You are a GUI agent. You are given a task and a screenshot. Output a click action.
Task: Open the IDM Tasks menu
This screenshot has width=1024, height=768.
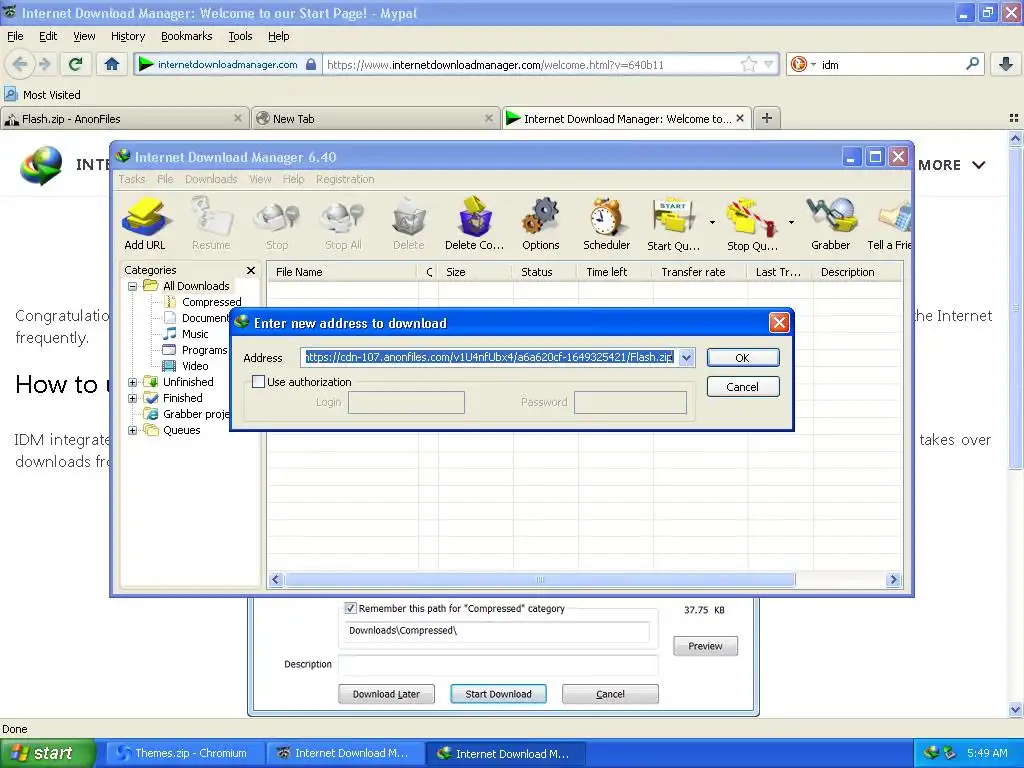click(x=132, y=179)
